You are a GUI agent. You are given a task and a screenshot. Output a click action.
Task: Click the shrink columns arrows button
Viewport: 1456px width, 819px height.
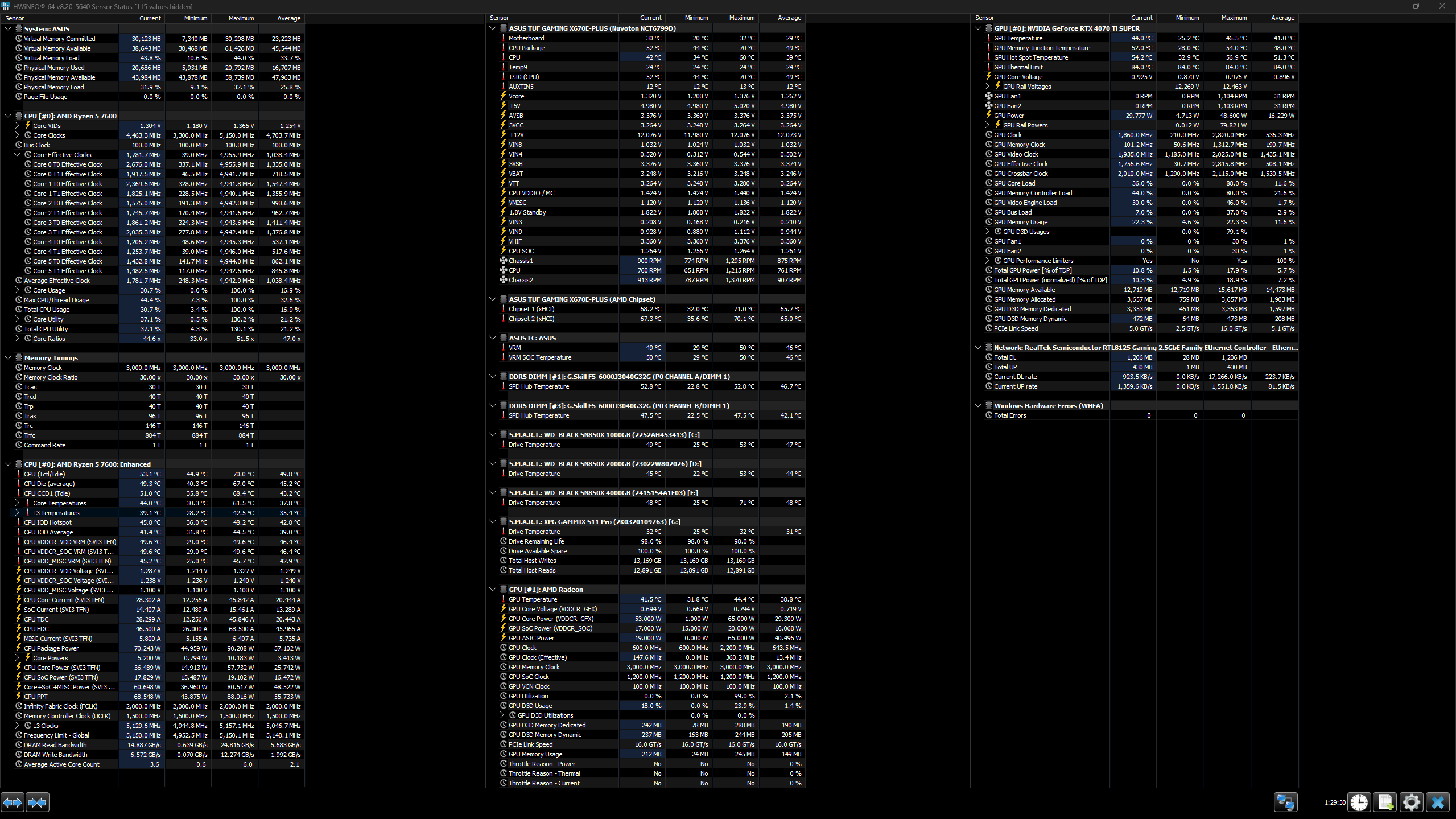point(38,802)
